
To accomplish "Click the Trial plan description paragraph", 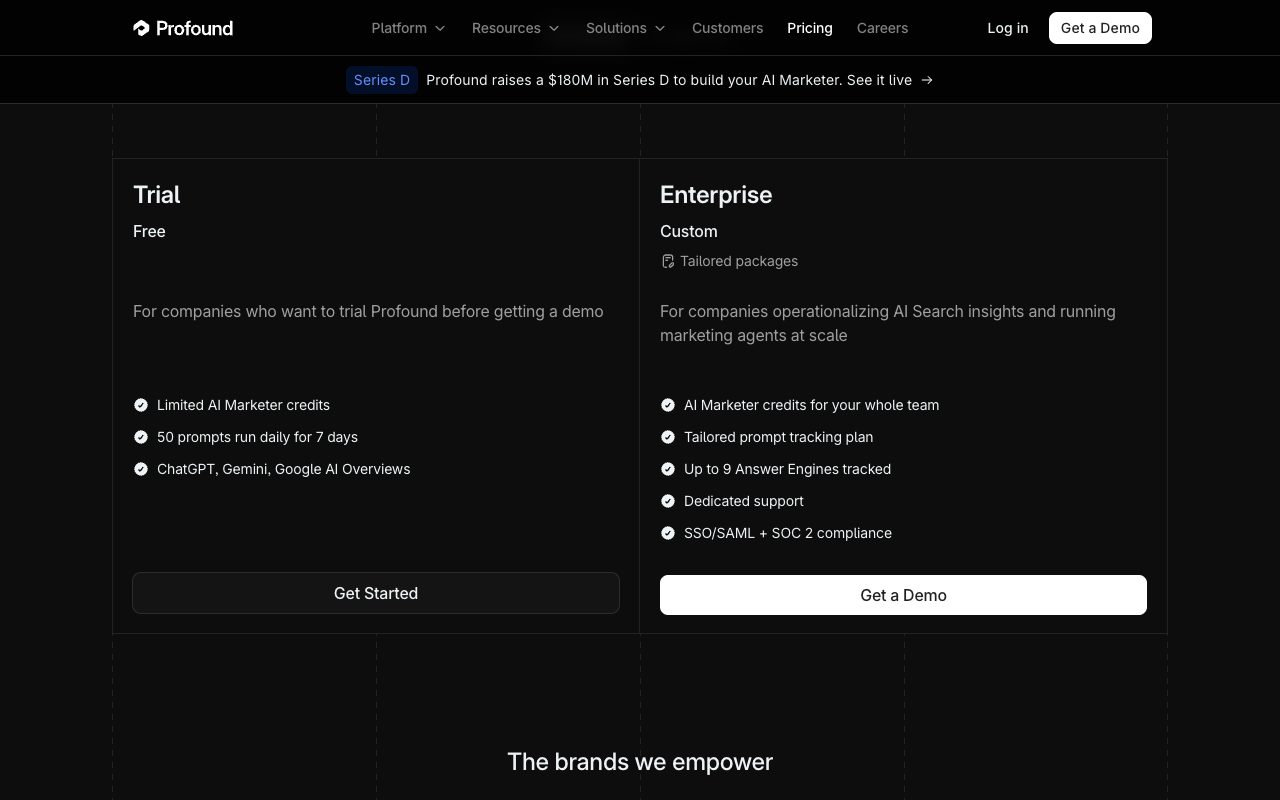I will pyautogui.click(x=368, y=311).
